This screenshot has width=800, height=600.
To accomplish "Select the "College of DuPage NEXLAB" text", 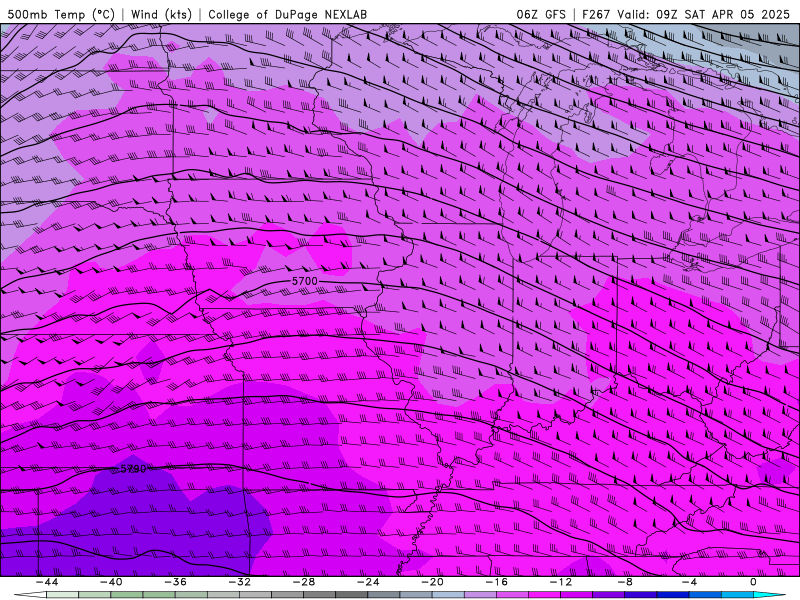I will click(287, 15).
